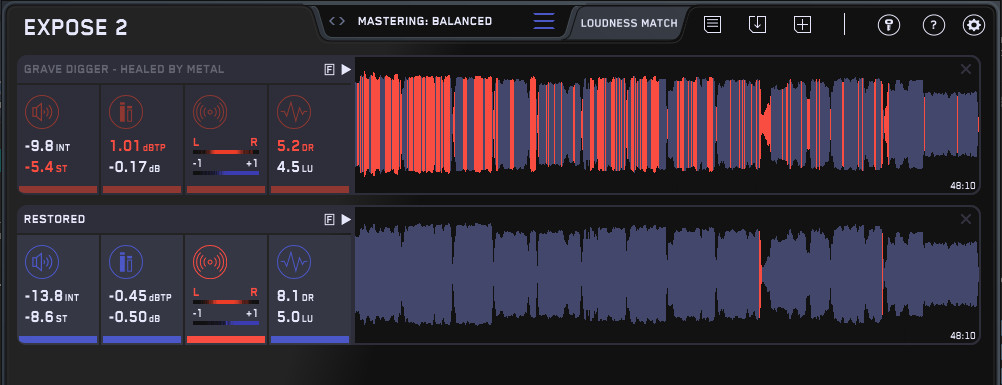Click the Grave Digger waveform display

[667, 125]
